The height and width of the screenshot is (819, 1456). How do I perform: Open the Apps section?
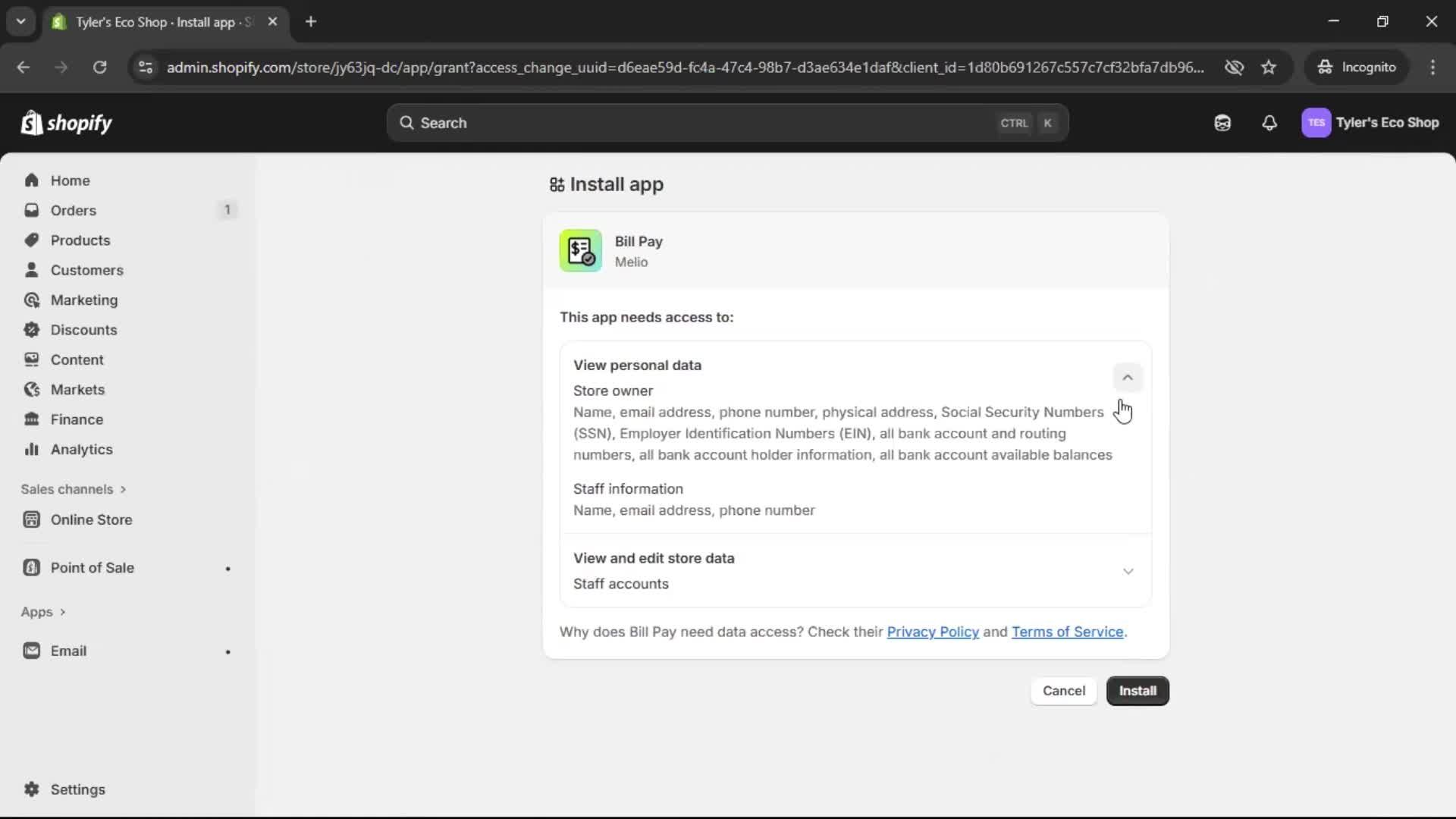(42, 612)
